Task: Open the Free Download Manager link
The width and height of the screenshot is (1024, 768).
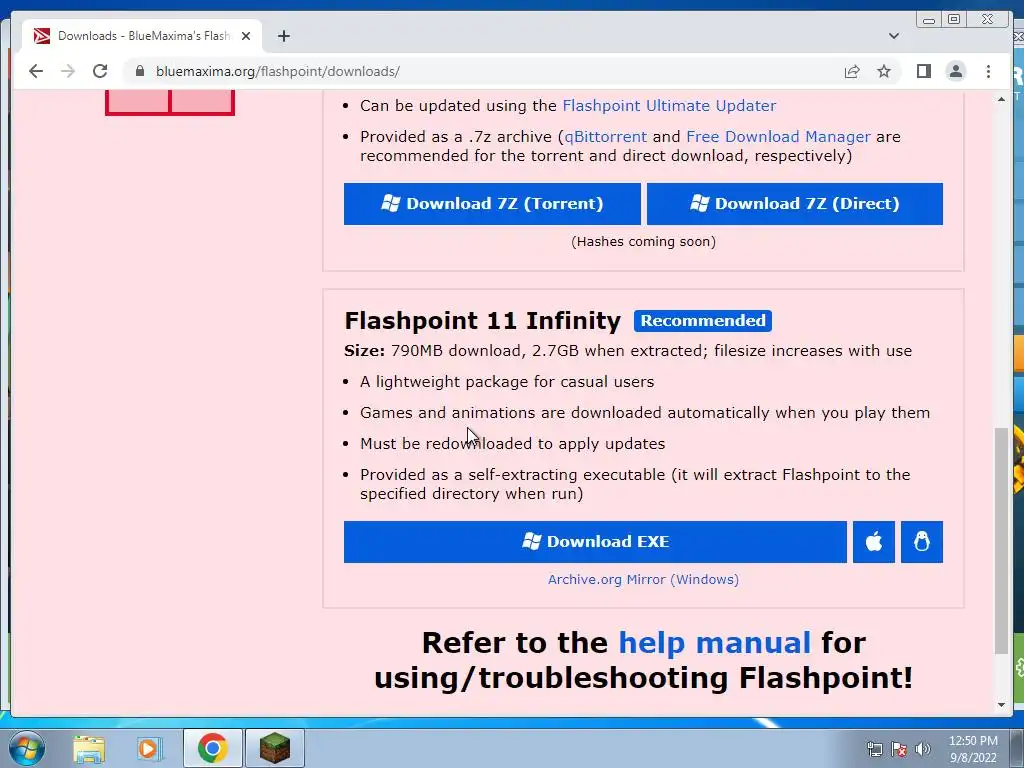Action: click(778, 136)
